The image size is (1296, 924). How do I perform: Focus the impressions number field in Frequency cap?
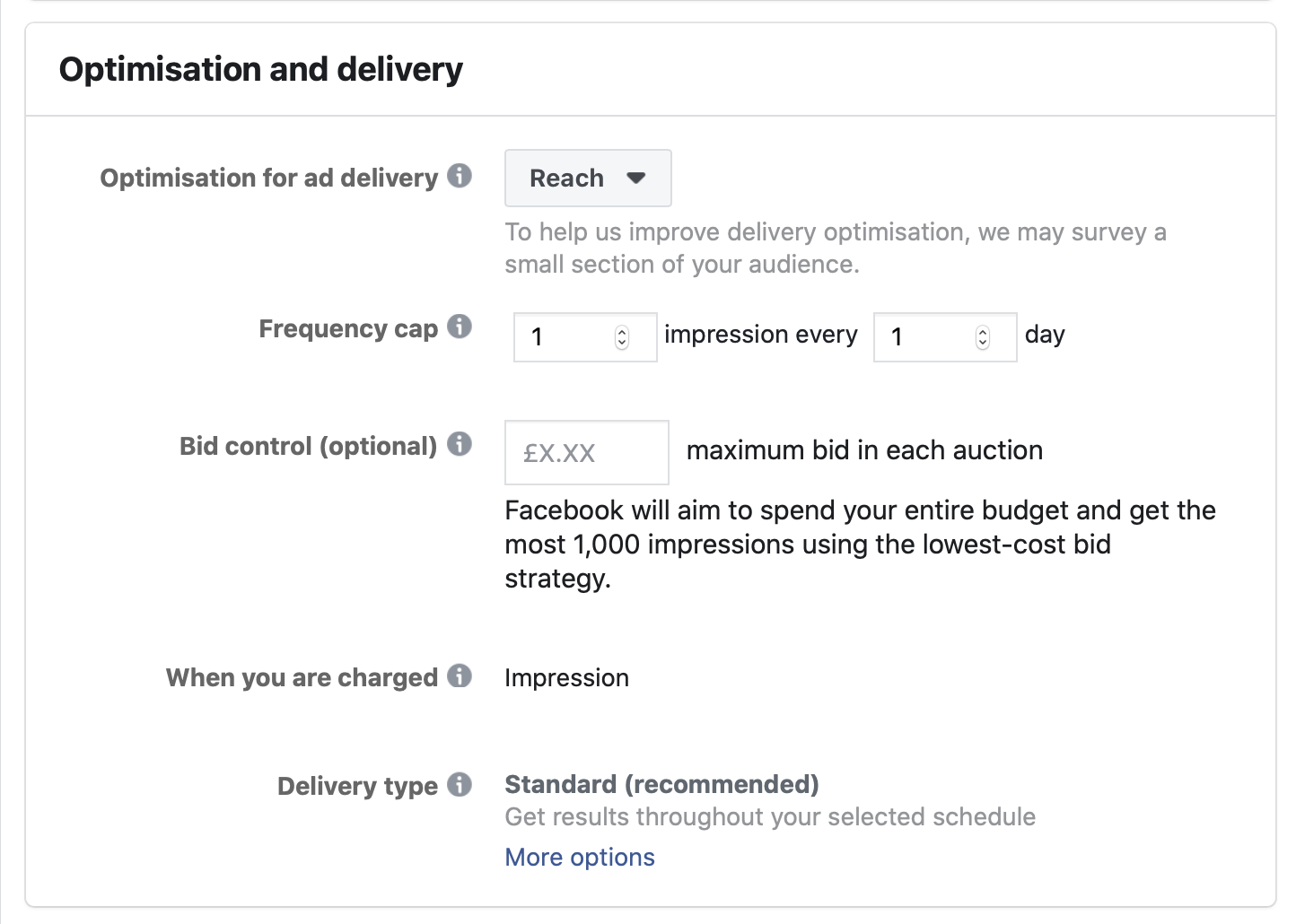(585, 337)
